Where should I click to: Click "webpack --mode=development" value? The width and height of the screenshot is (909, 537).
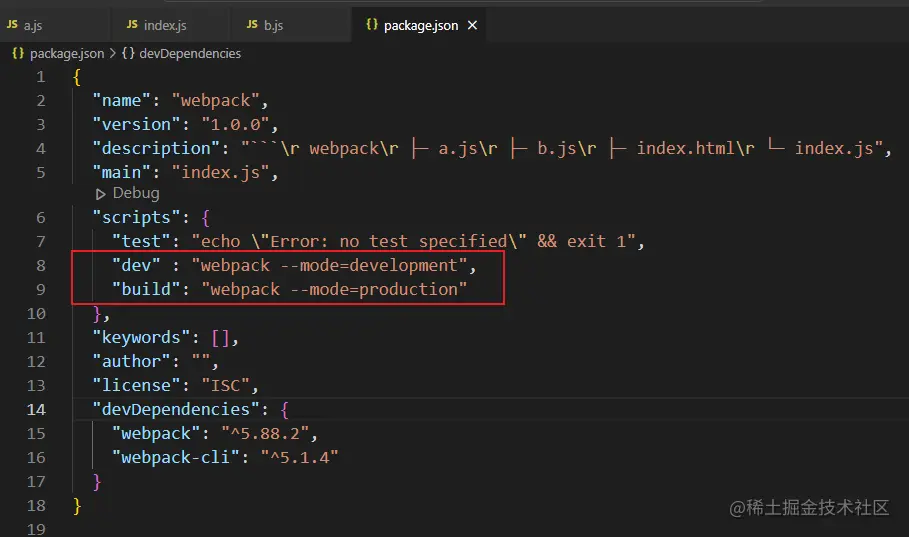(329, 266)
